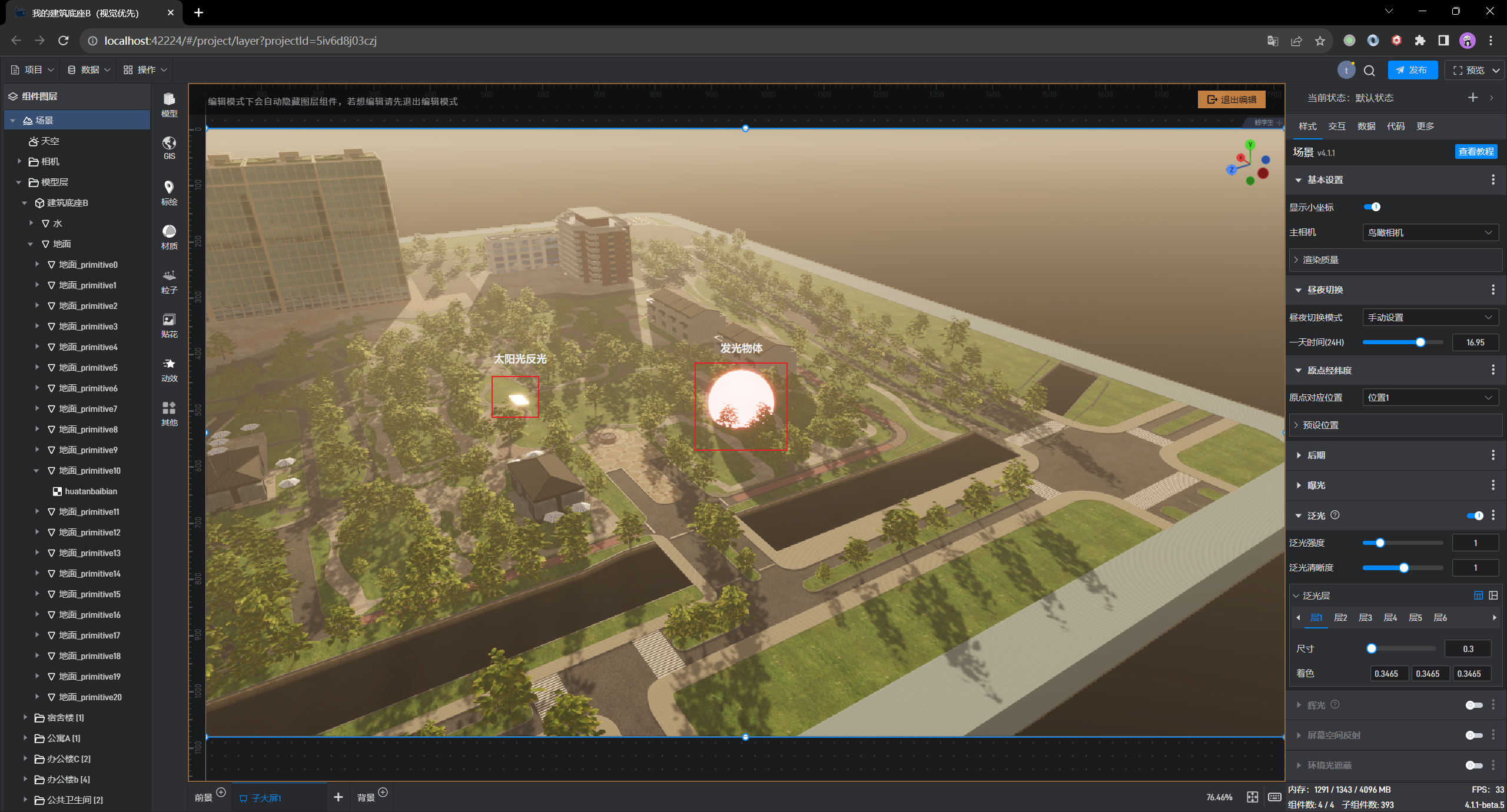Disable the 泛光 bloom toggle

pos(1475,516)
